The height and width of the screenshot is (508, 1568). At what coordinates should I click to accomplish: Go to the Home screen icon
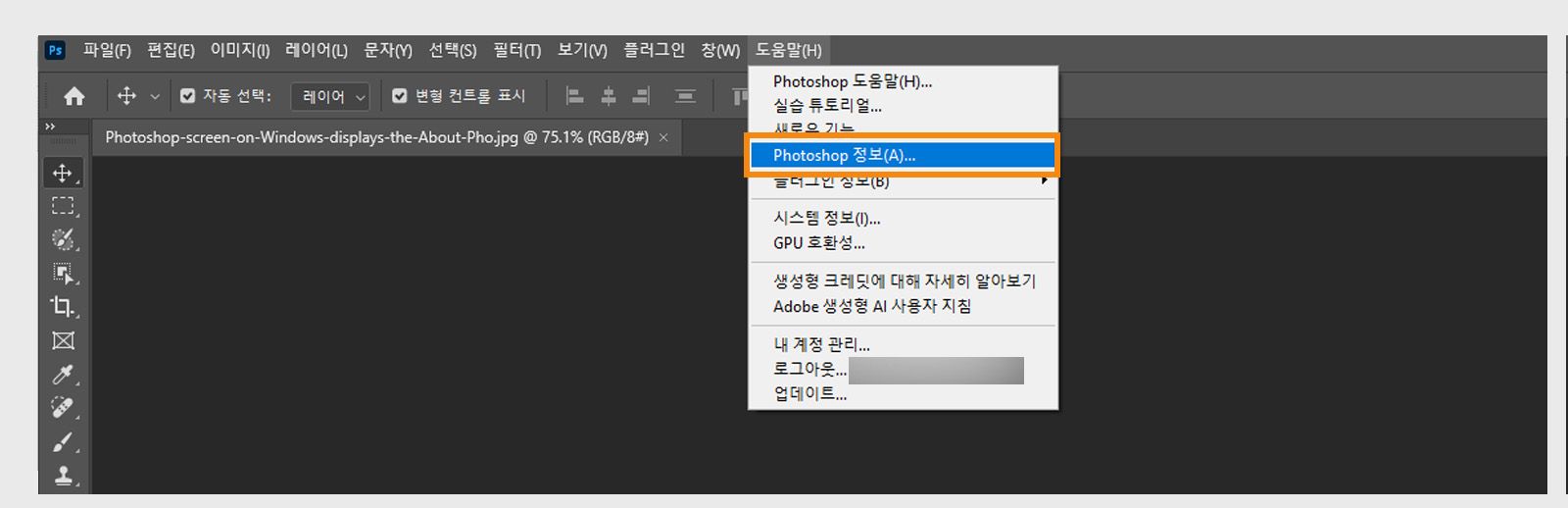74,96
